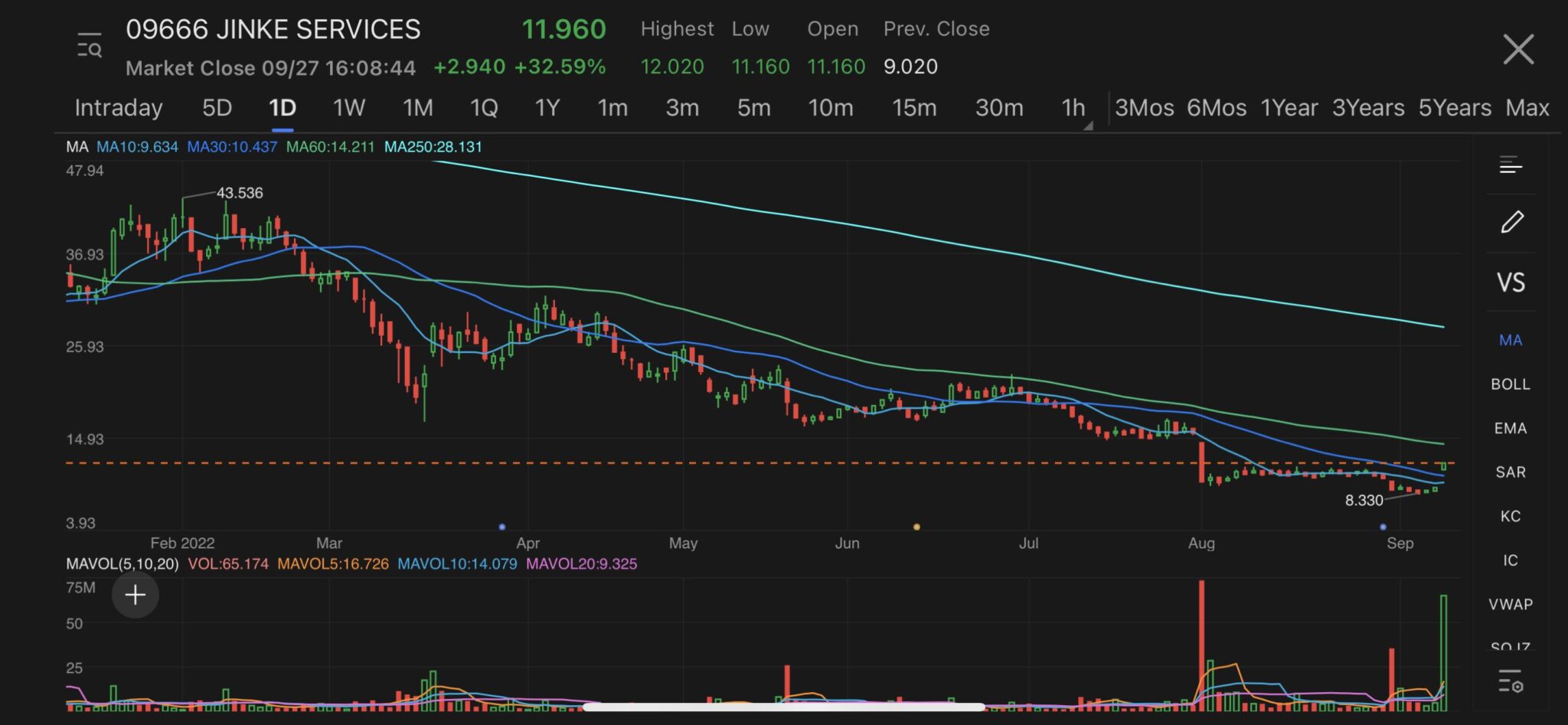
Task: Select the 5m interval tab
Action: click(x=753, y=108)
